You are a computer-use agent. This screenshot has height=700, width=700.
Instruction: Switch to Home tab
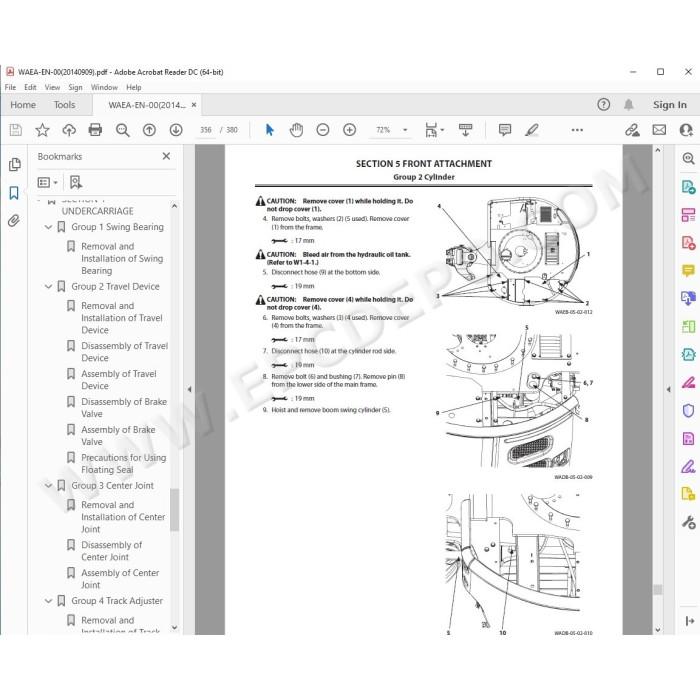[x=23, y=104]
